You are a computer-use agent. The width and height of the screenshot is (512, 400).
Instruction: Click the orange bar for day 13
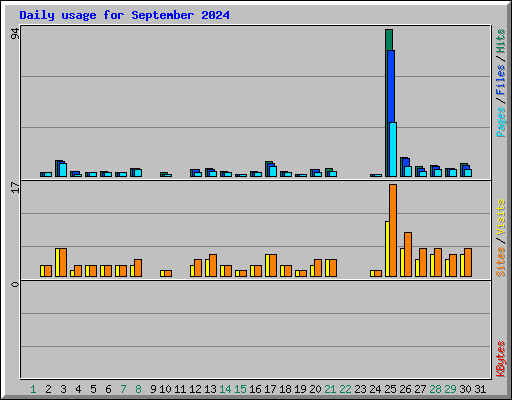tap(213, 265)
